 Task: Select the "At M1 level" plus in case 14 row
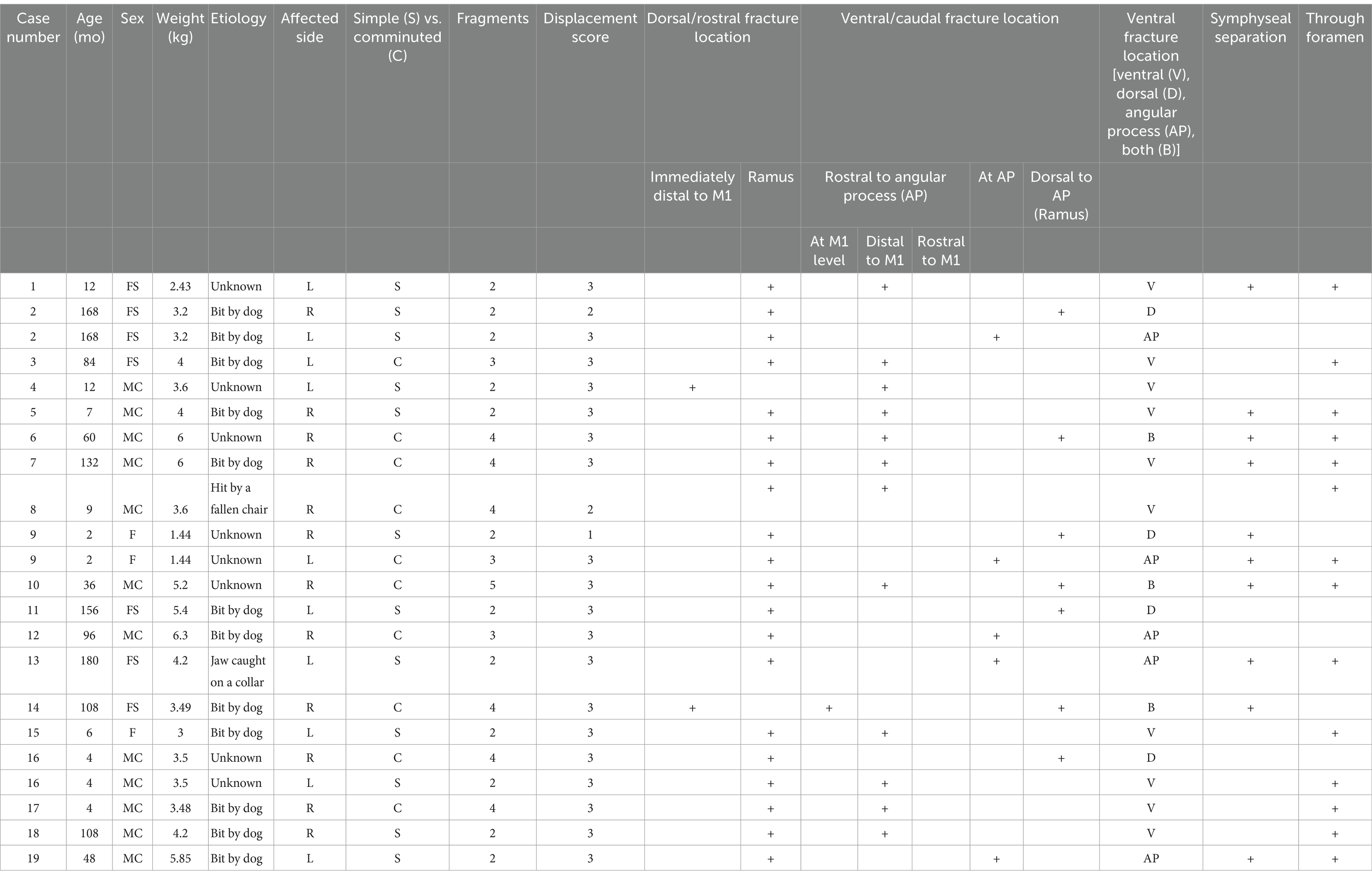point(829,708)
